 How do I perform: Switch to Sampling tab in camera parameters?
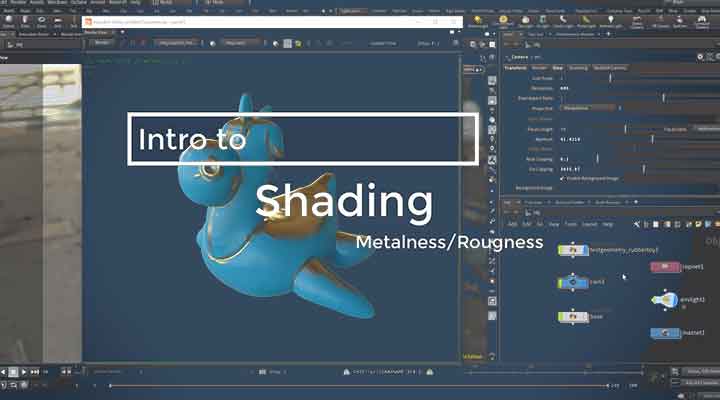tap(578, 68)
